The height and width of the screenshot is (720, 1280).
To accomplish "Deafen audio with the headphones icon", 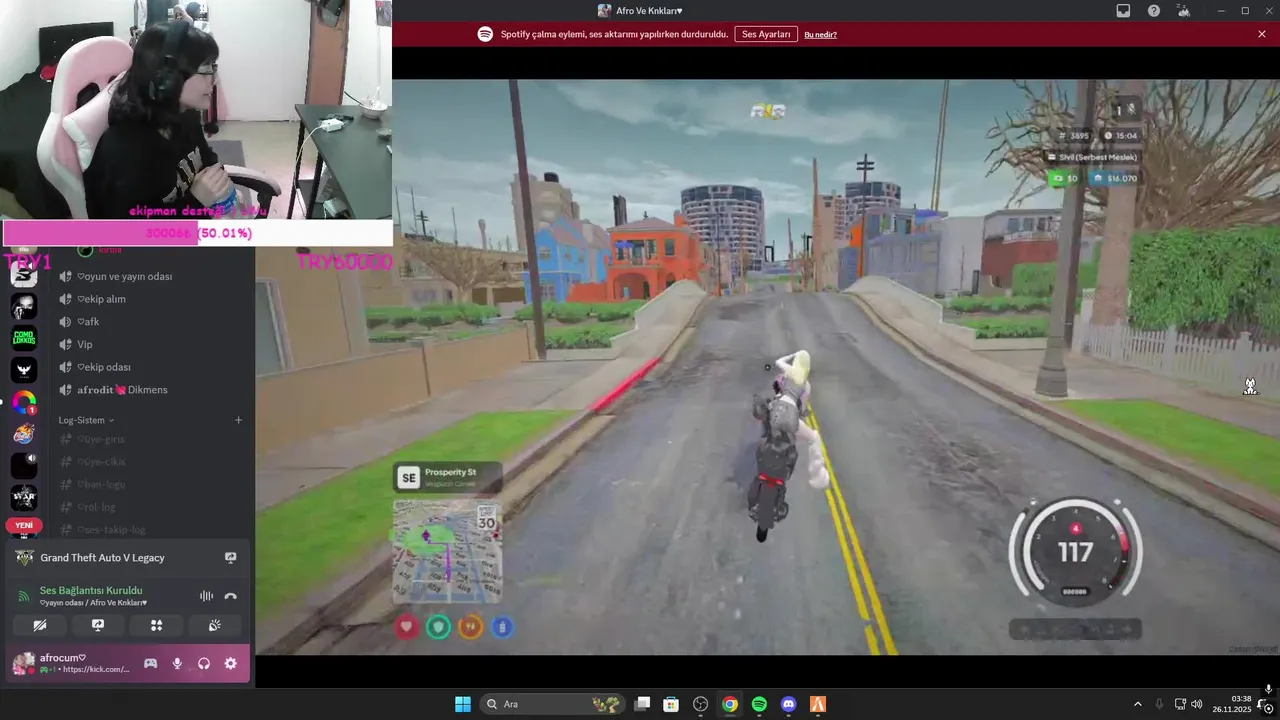I will [x=204, y=663].
